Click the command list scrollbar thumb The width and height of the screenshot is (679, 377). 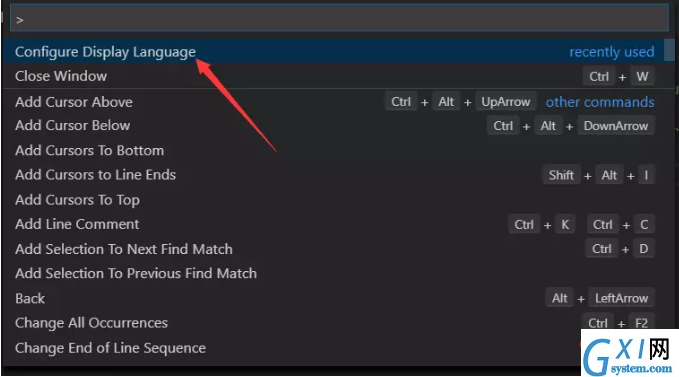coord(669,50)
